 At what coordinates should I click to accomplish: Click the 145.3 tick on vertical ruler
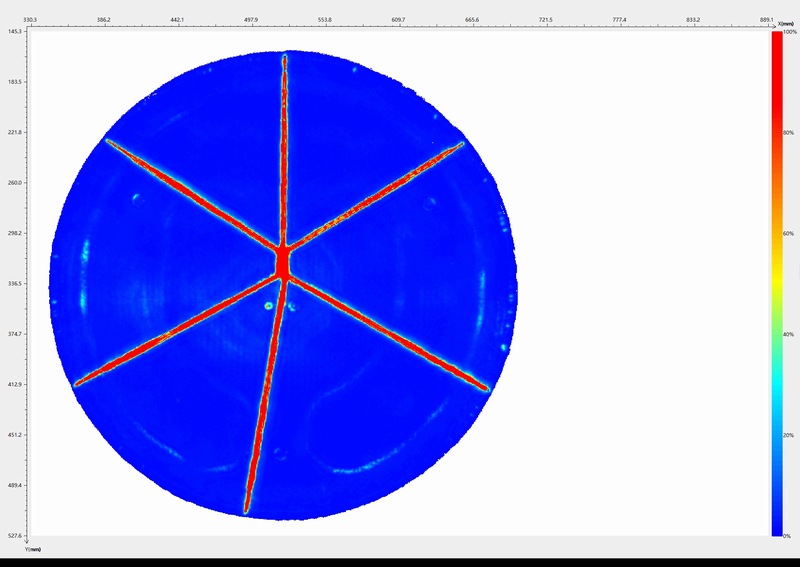coord(14,32)
